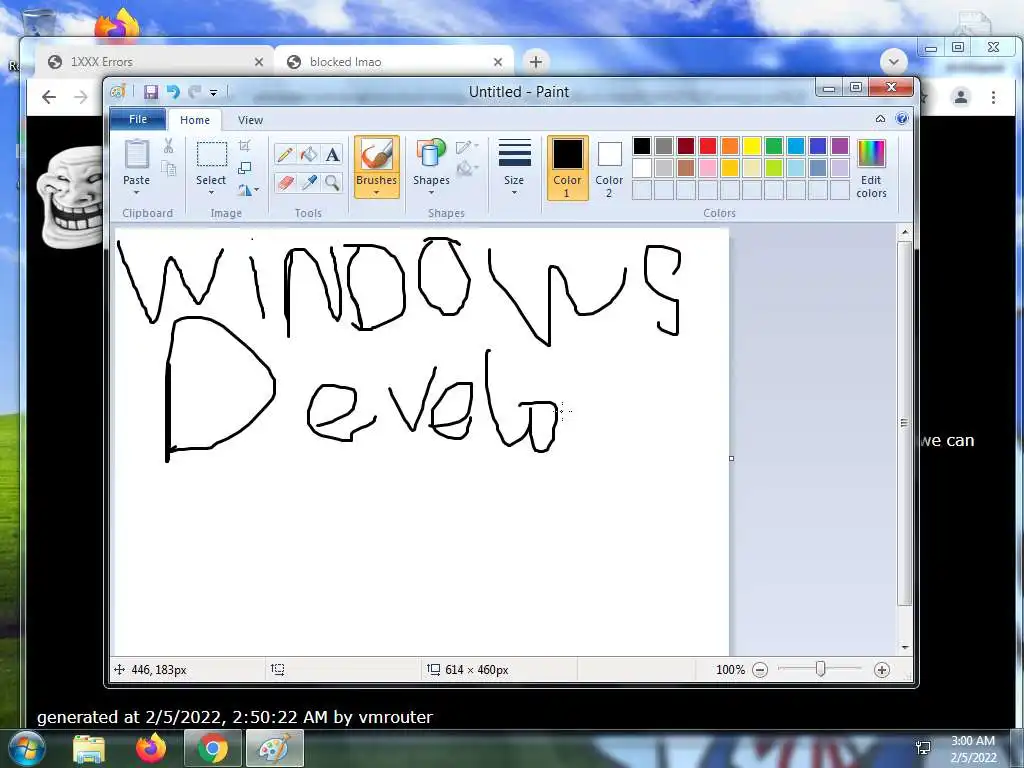
Task: Select the Pencil tool in Paint
Action: point(285,155)
